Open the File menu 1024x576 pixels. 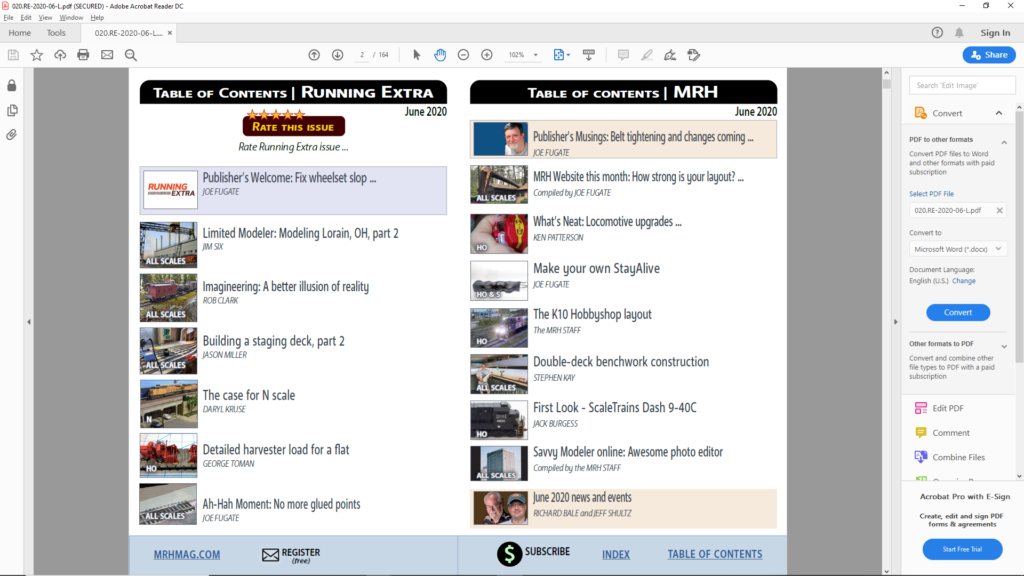point(8,18)
